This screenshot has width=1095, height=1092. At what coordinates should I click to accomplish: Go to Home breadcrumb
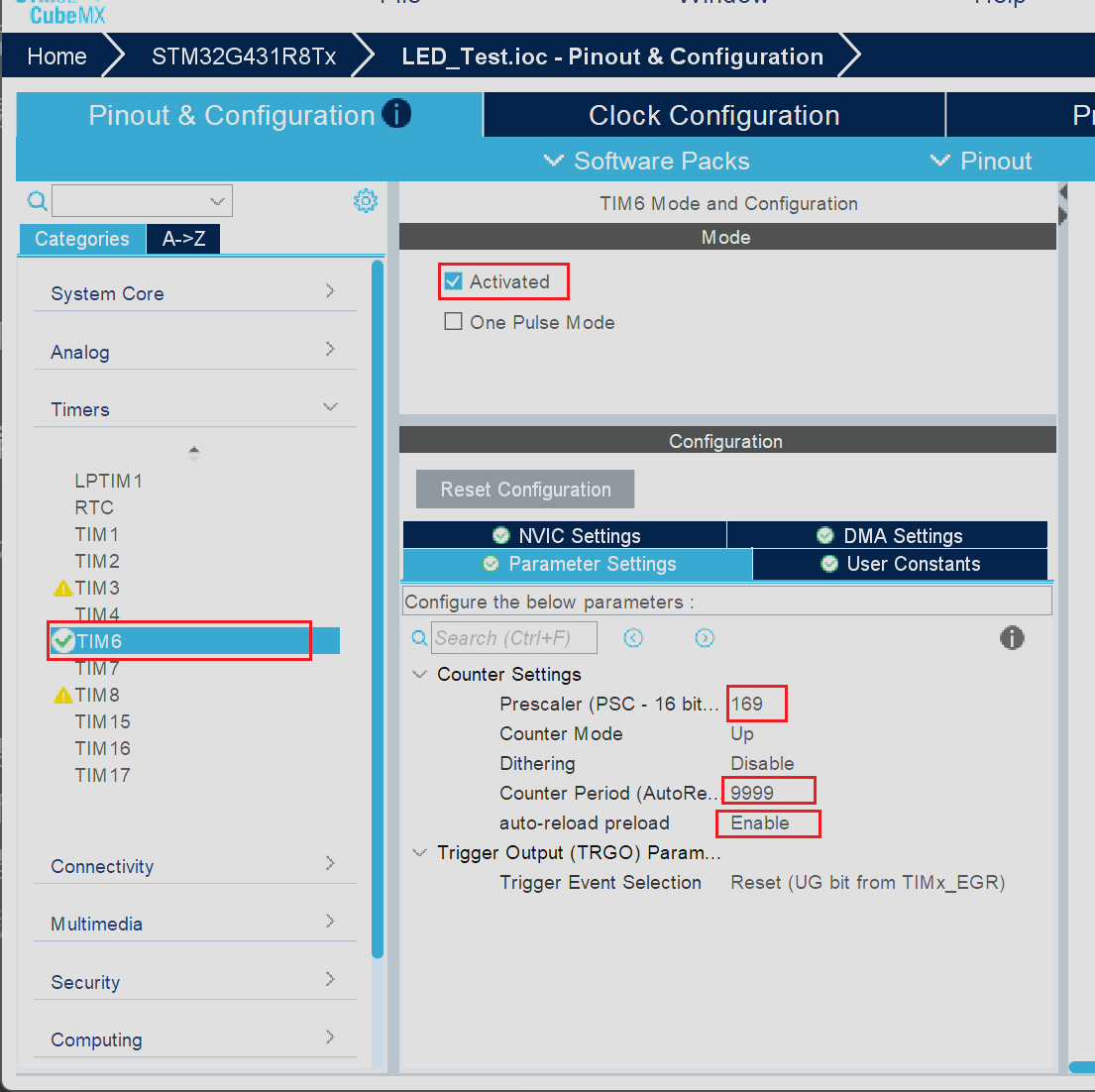56,55
